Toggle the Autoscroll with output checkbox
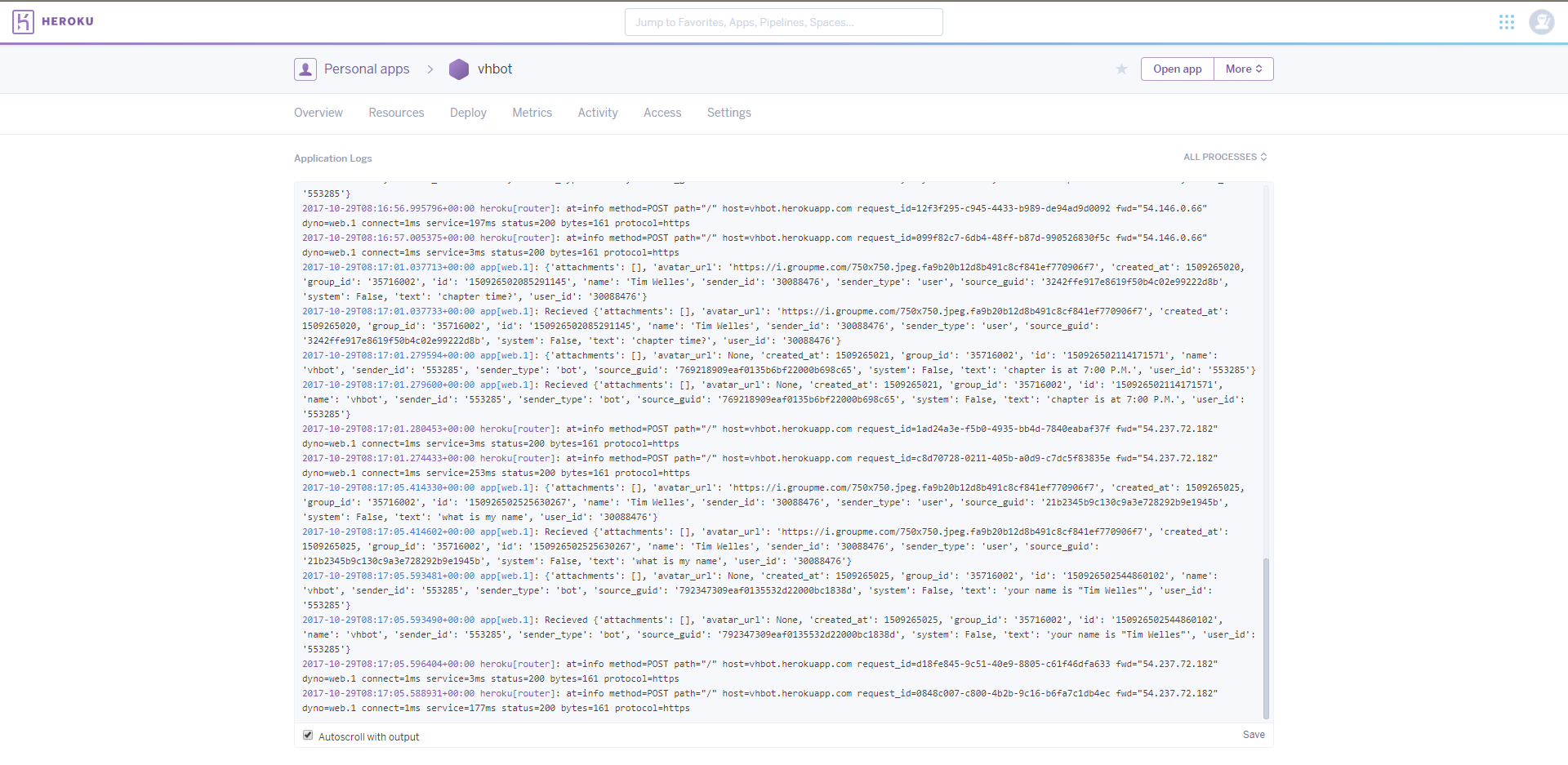Viewport: 1568px width, 765px height. 308,735
